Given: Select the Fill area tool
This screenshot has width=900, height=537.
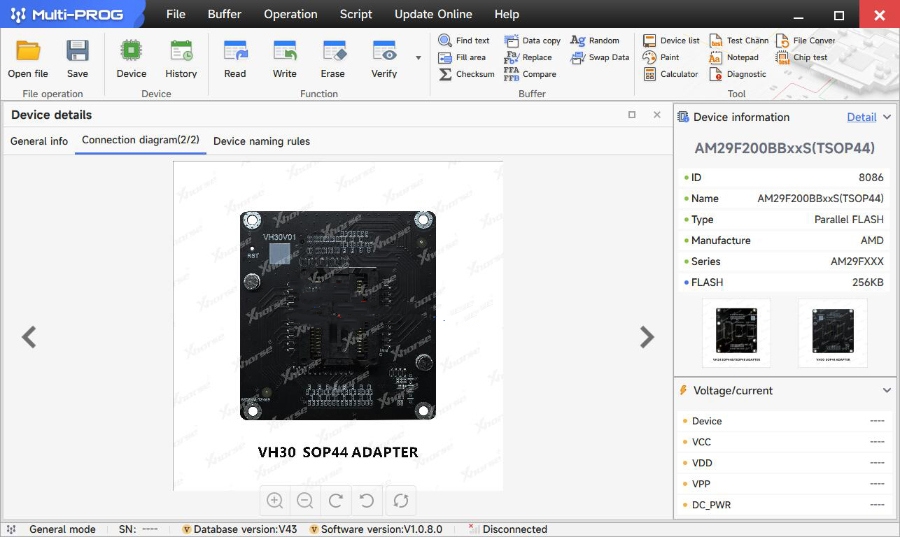Looking at the screenshot, I should tap(462, 57).
